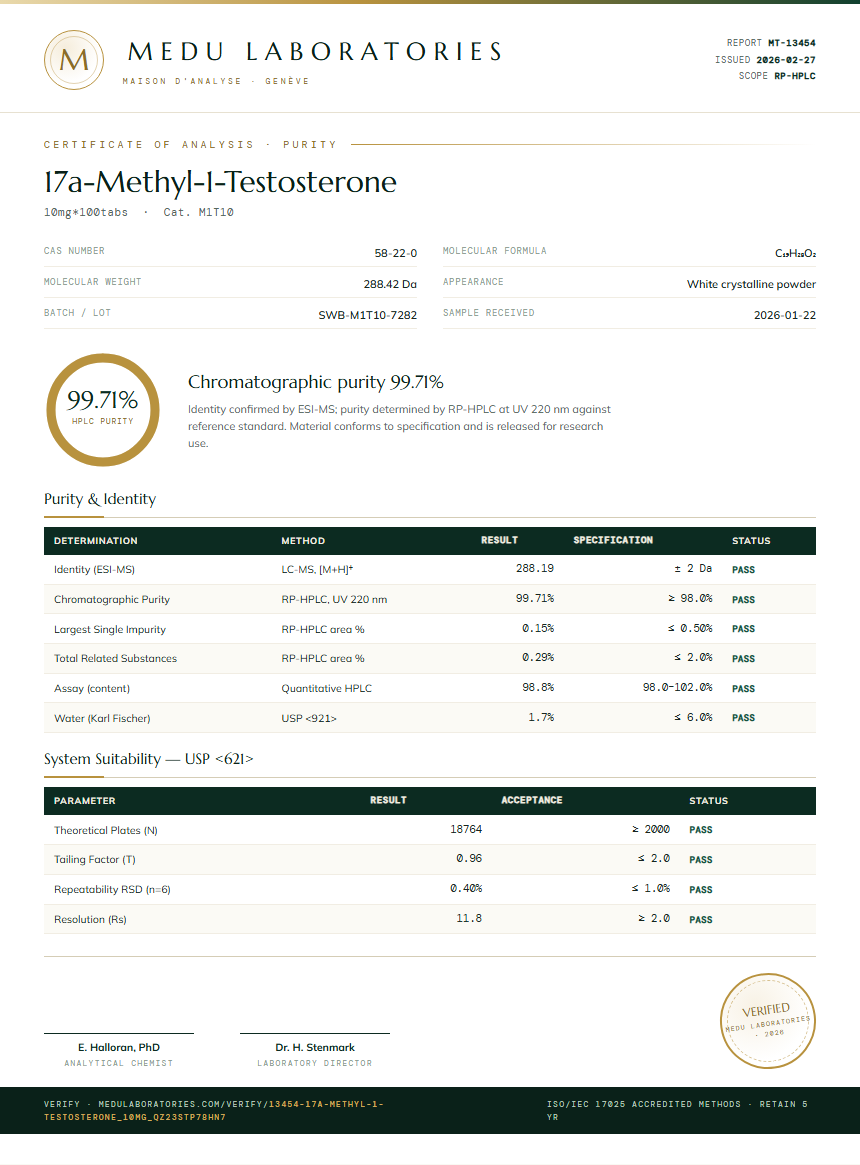Click the Medu Laboratories M logo
The width and height of the screenshot is (860, 1165).
[74, 60]
